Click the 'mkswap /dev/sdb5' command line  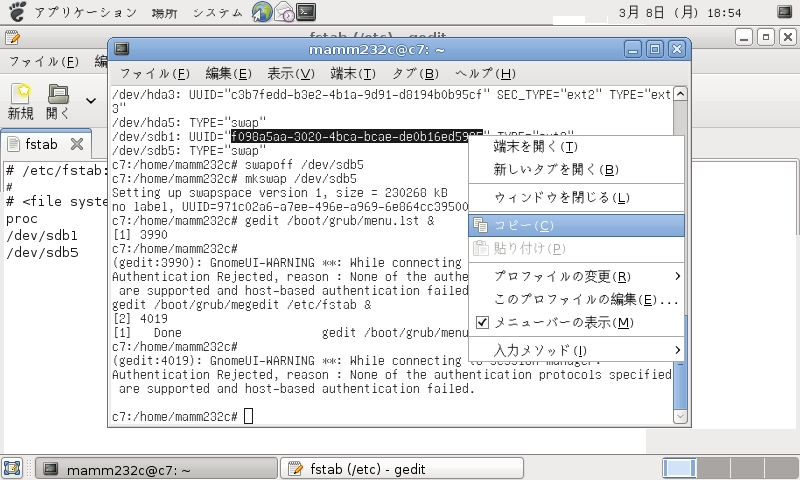coord(234,179)
